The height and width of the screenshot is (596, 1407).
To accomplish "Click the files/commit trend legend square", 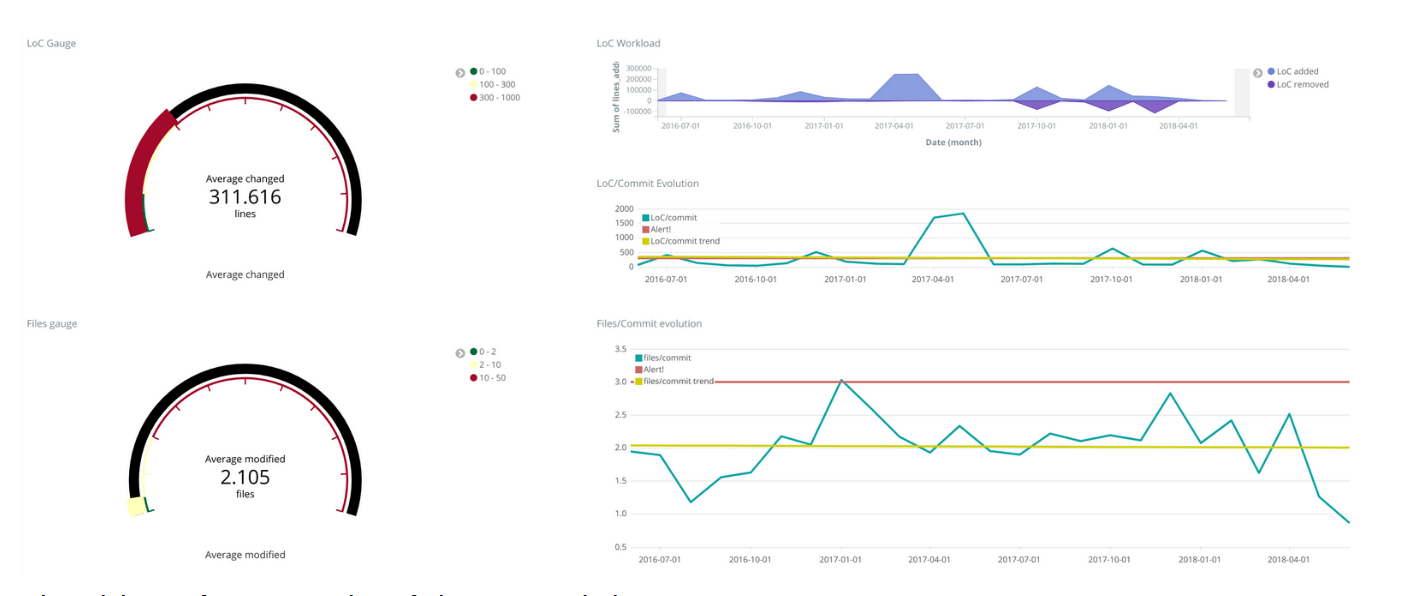I will click(638, 382).
